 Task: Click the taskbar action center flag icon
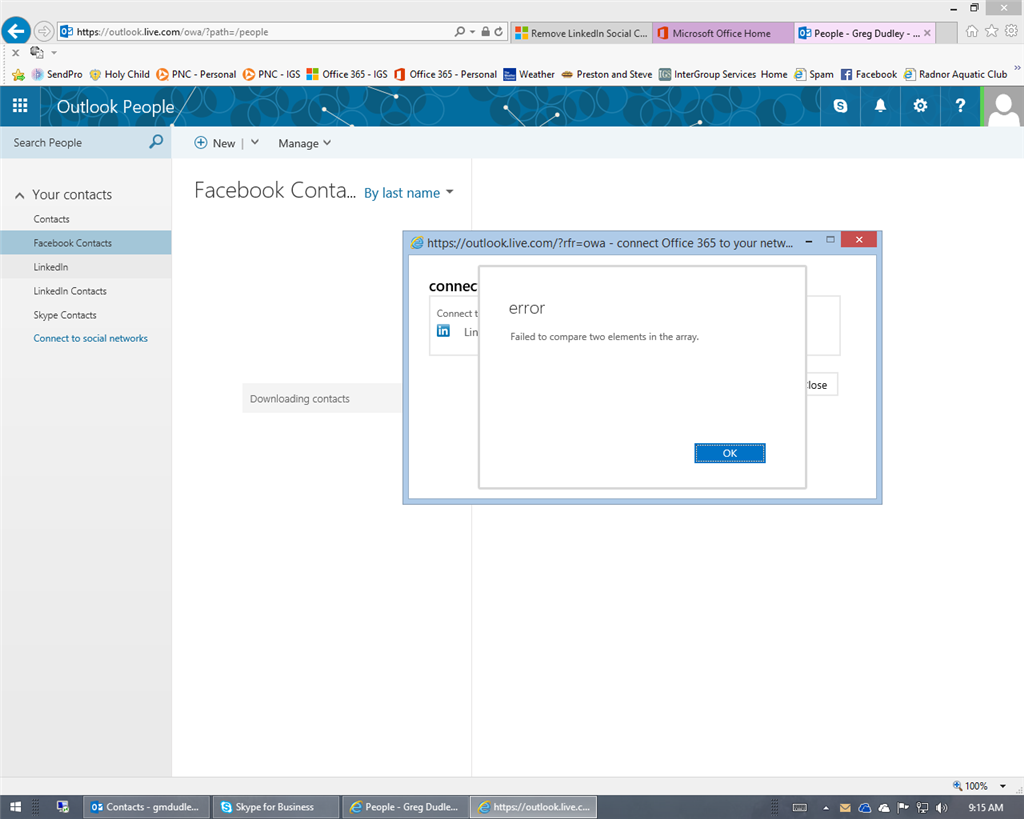click(x=903, y=807)
